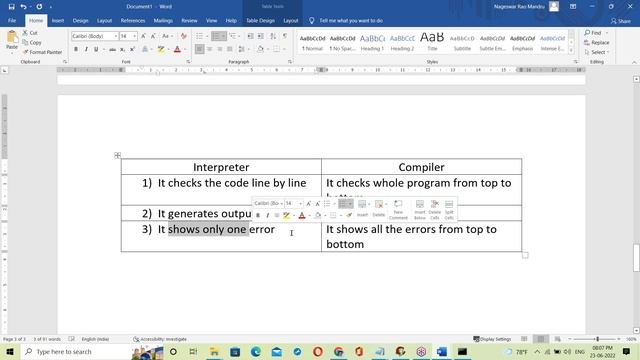The width and height of the screenshot is (640, 360).
Task: Click the Share button
Action: (x=620, y=21)
